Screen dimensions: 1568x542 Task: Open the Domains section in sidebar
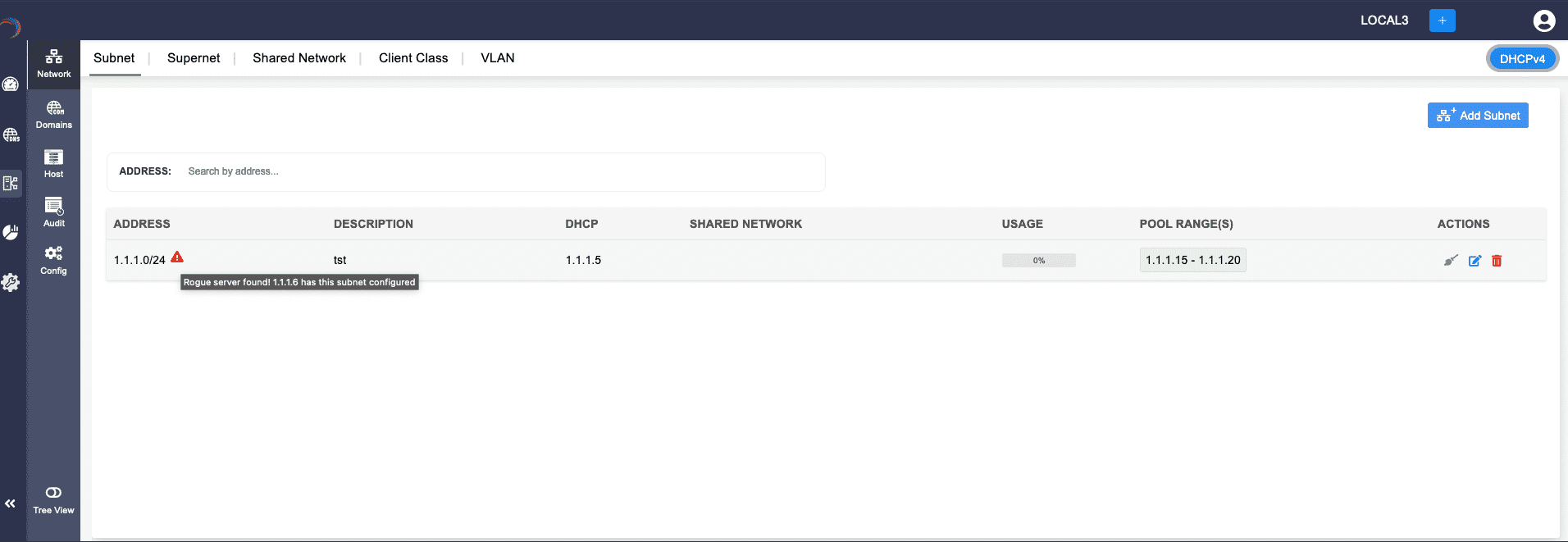54,115
